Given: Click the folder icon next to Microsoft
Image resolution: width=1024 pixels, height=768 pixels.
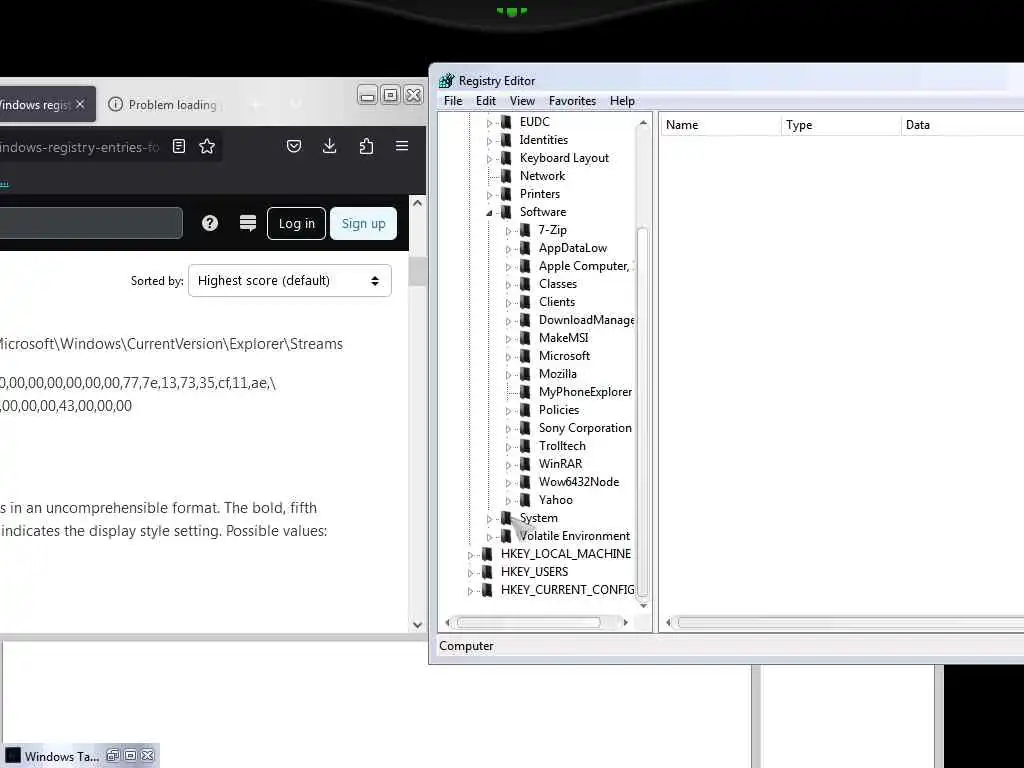Looking at the screenshot, I should click(x=525, y=356).
